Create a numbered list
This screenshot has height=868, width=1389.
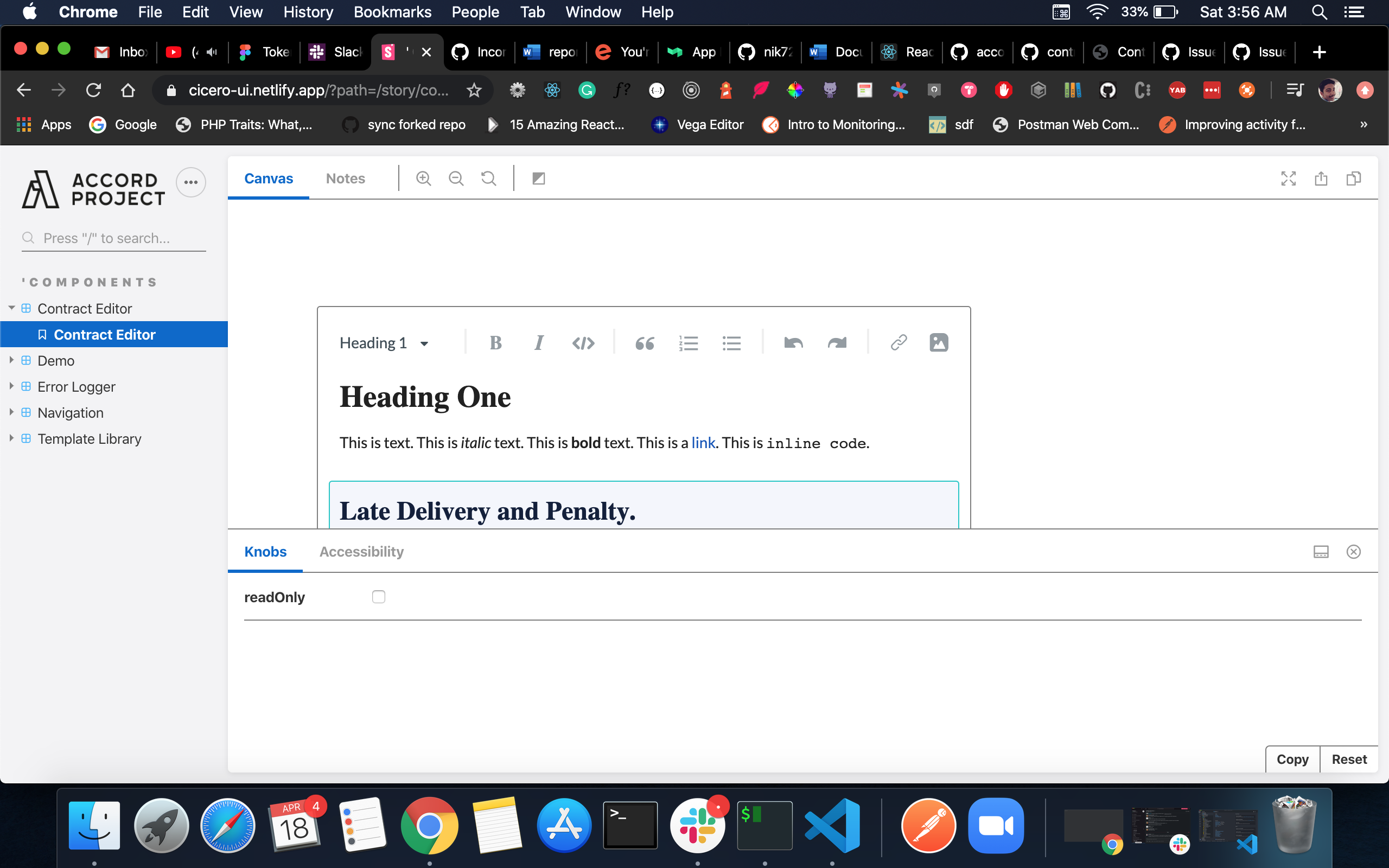[x=688, y=343]
